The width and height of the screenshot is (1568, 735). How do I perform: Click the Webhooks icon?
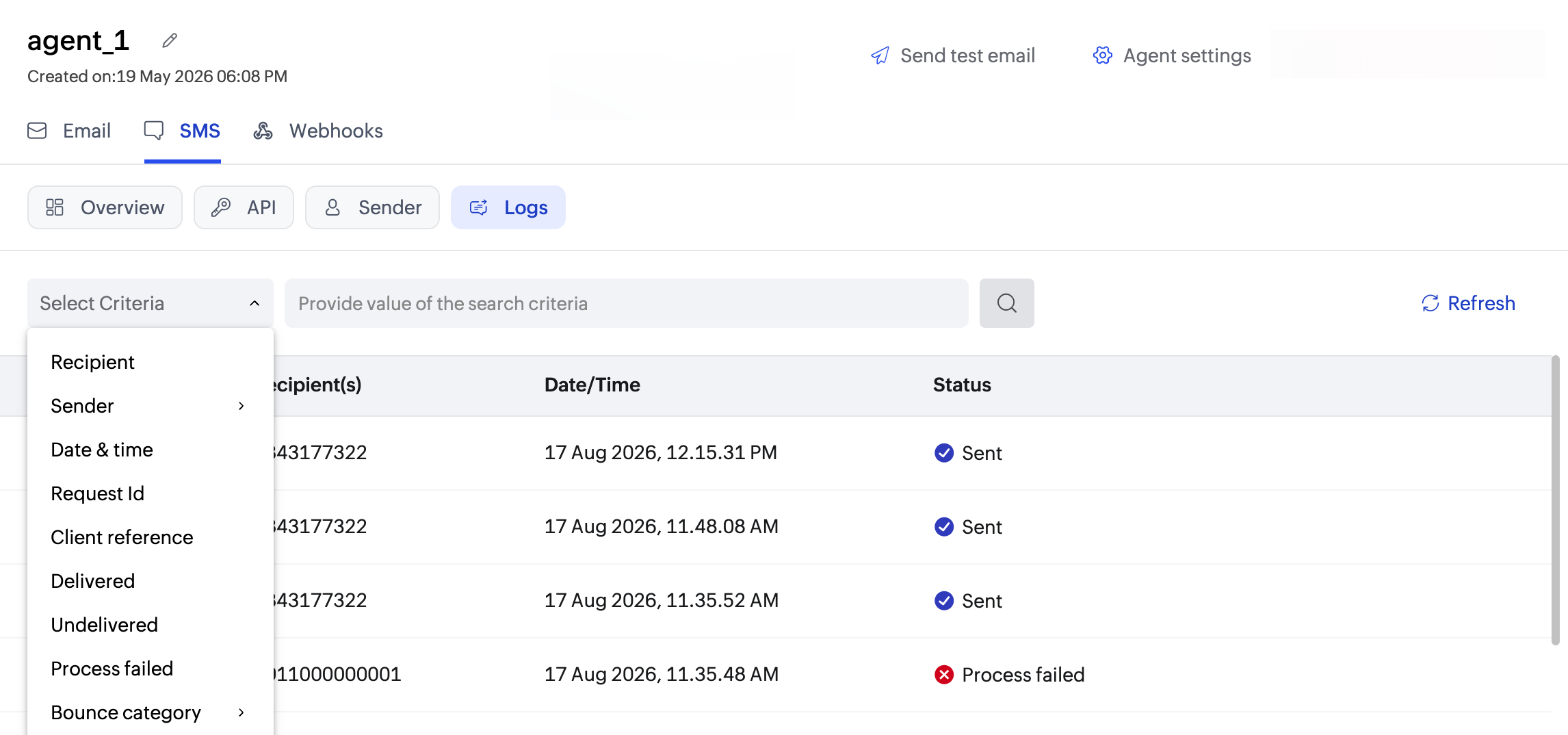[263, 131]
